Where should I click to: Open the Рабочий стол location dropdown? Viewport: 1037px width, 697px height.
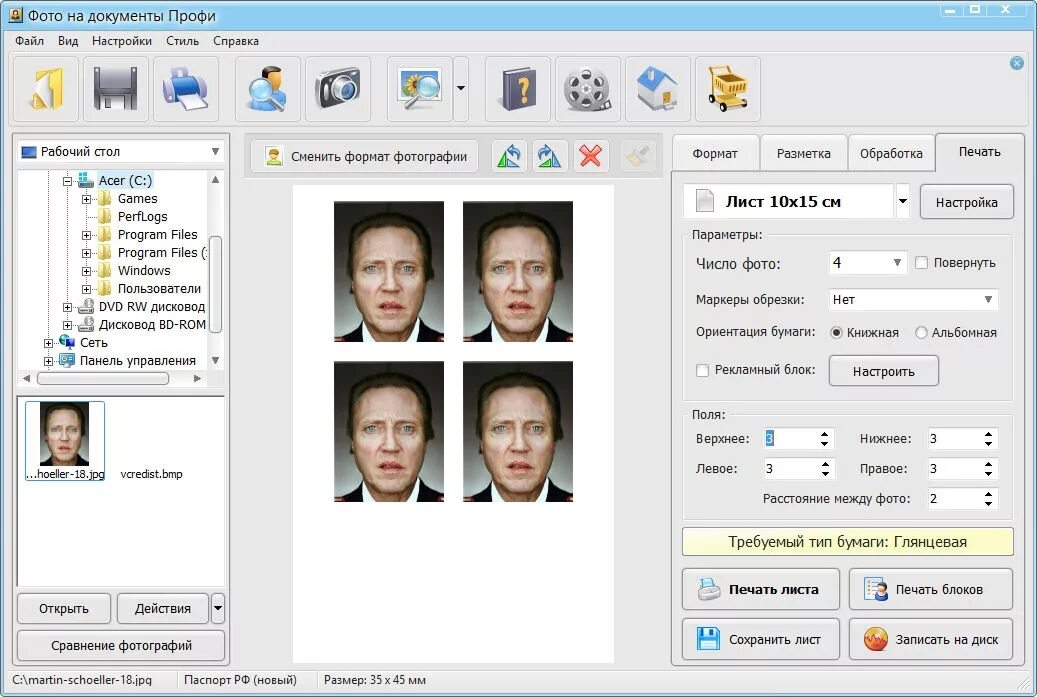[215, 151]
